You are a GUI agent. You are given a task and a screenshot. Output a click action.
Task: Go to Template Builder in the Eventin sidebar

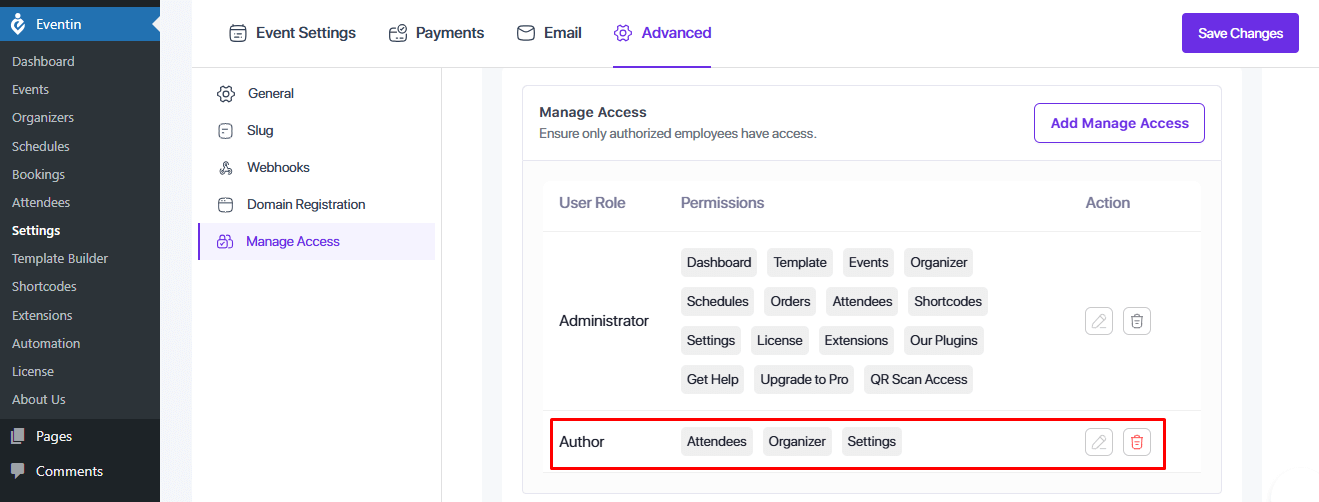[60, 258]
